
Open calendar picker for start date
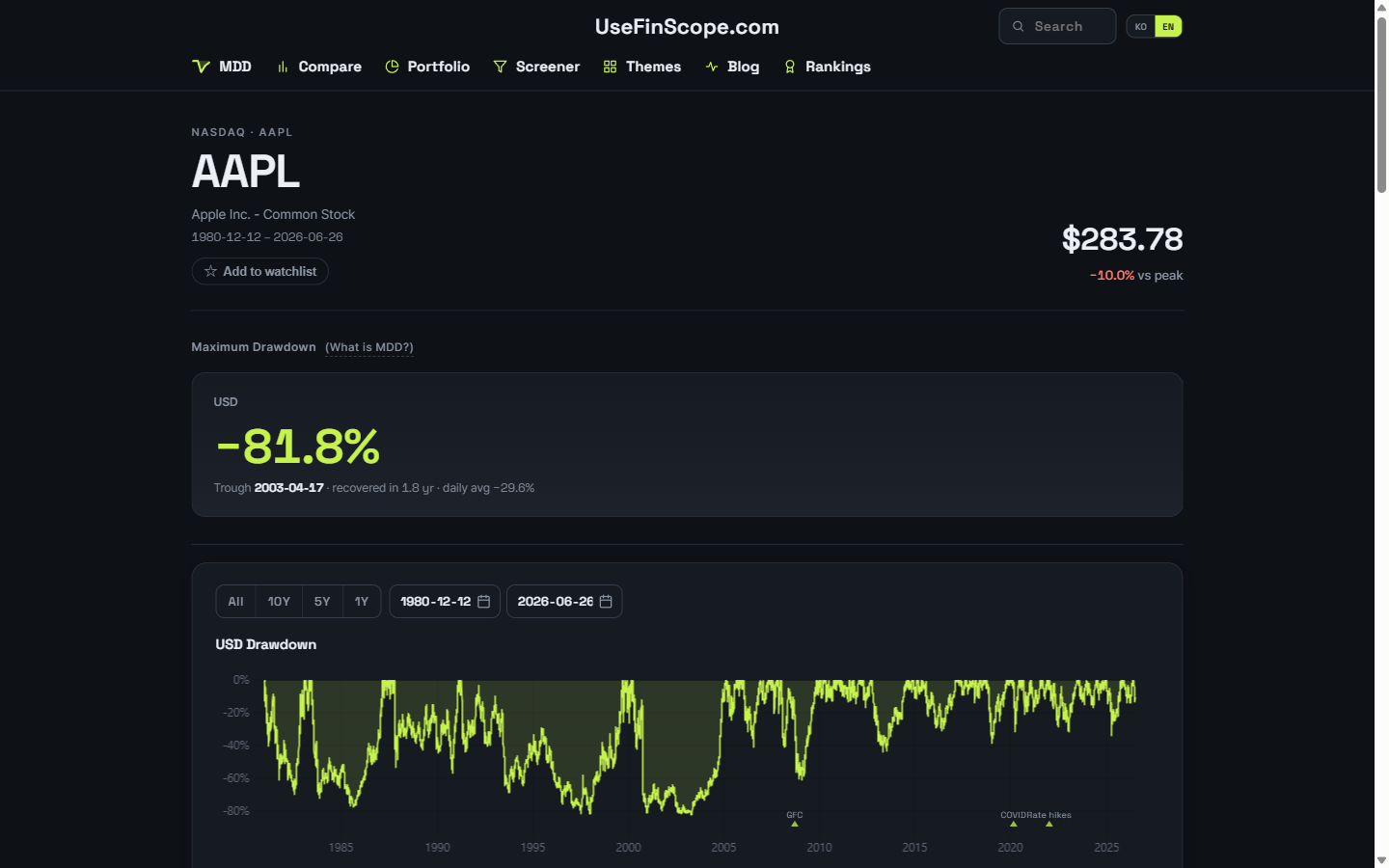coord(484,601)
